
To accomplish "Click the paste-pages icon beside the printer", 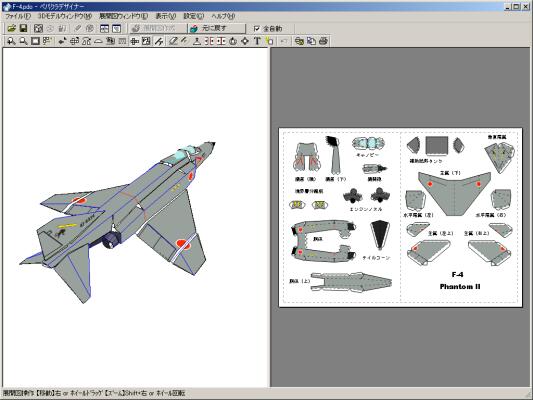I will pyautogui.click(x=311, y=41).
